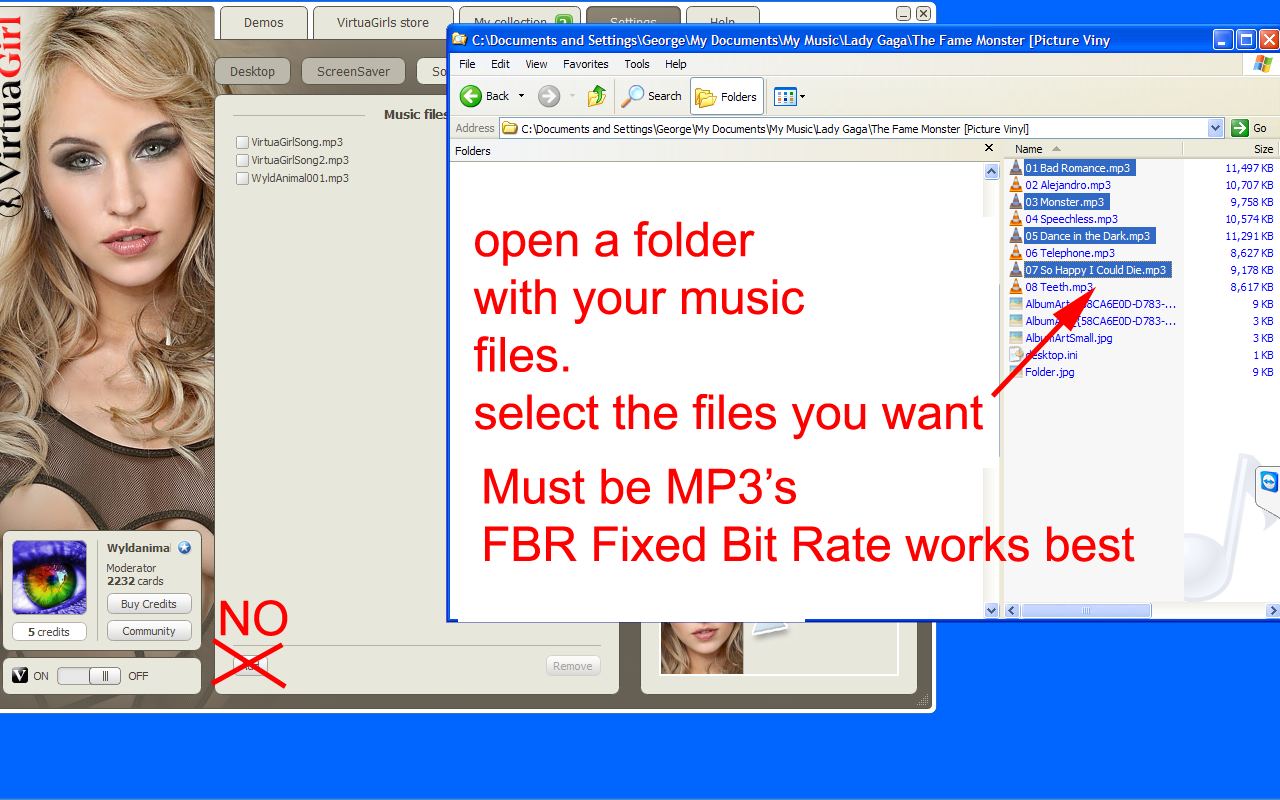Click the Wyldanimal rainbow eye avatar
1280x800 pixels.
click(x=49, y=577)
